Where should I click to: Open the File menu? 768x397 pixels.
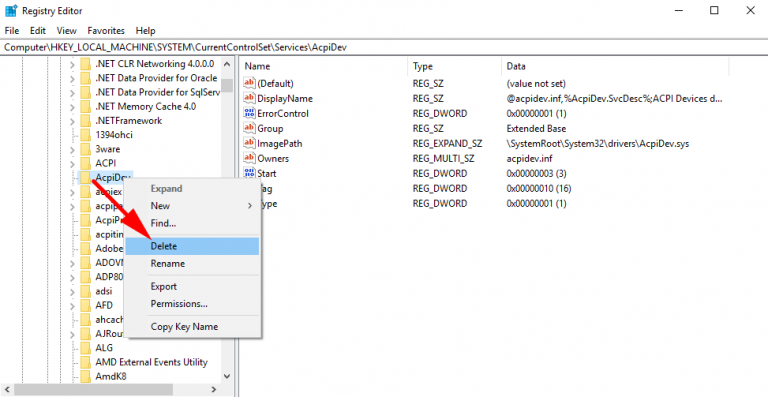(12, 30)
